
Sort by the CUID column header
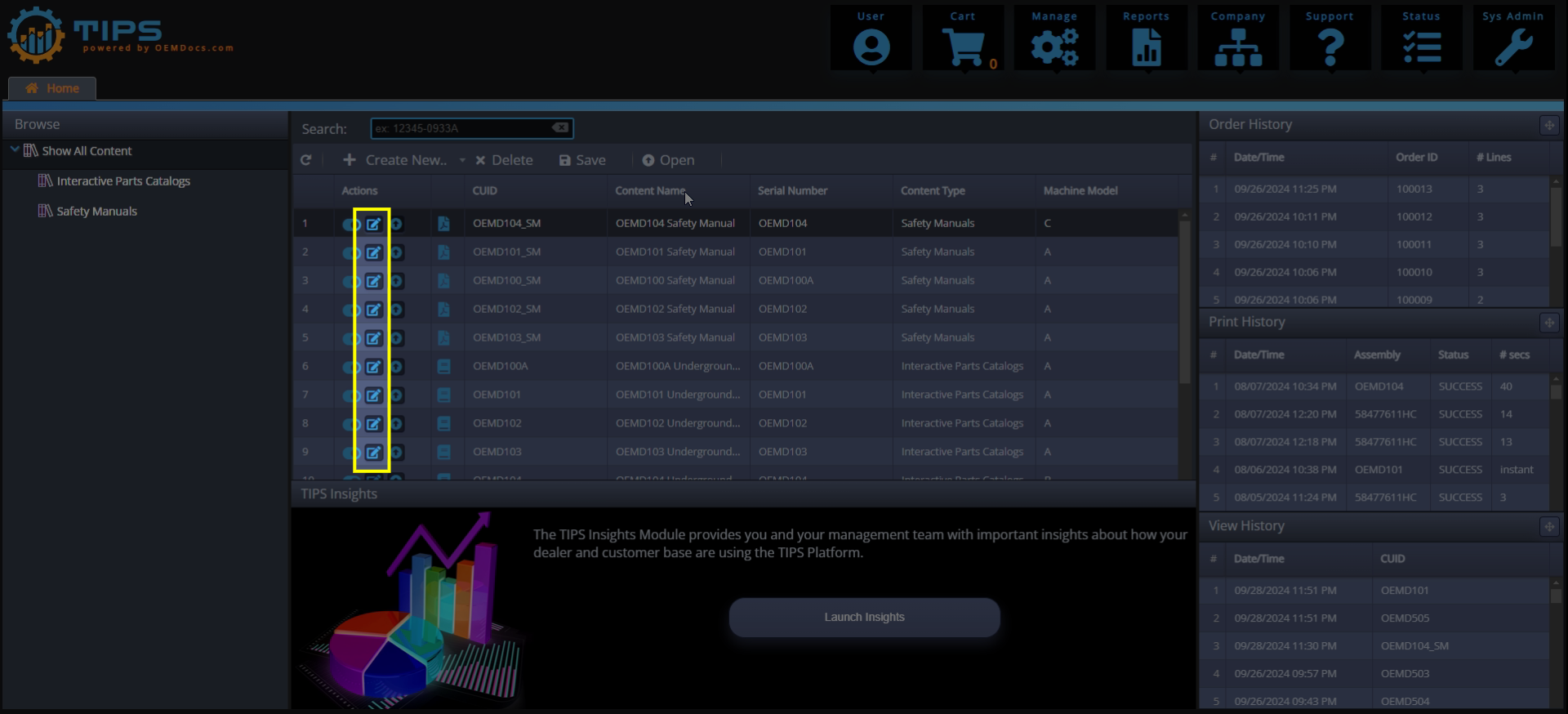[484, 190]
